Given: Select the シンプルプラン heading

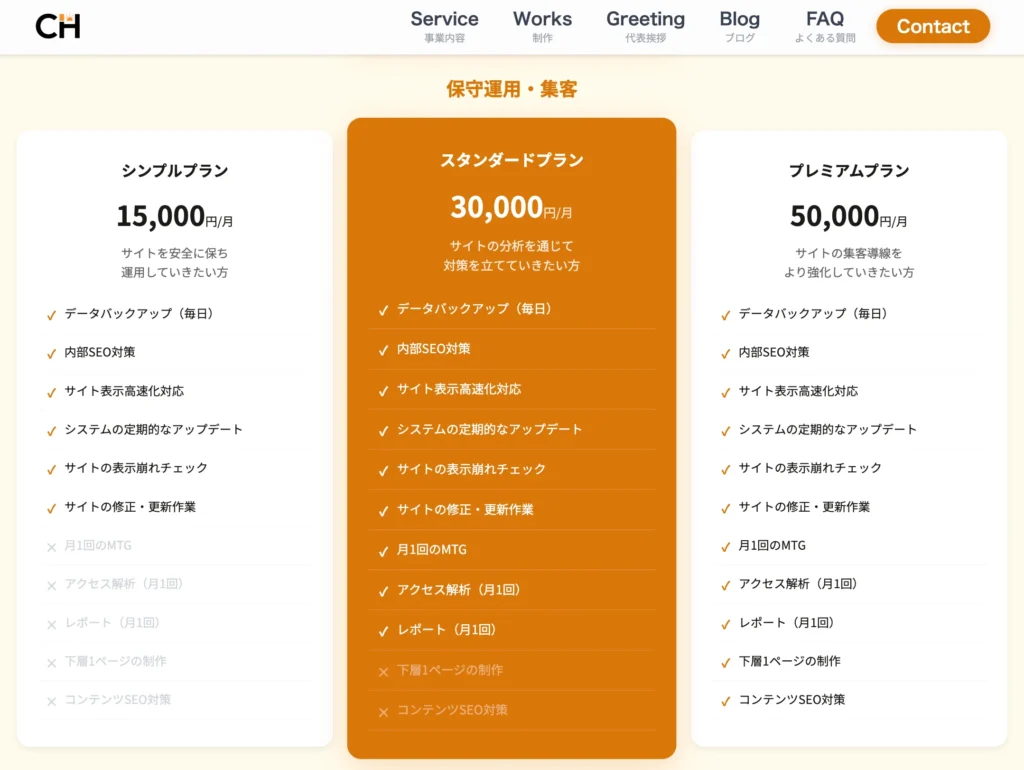Looking at the screenshot, I should (x=175, y=171).
